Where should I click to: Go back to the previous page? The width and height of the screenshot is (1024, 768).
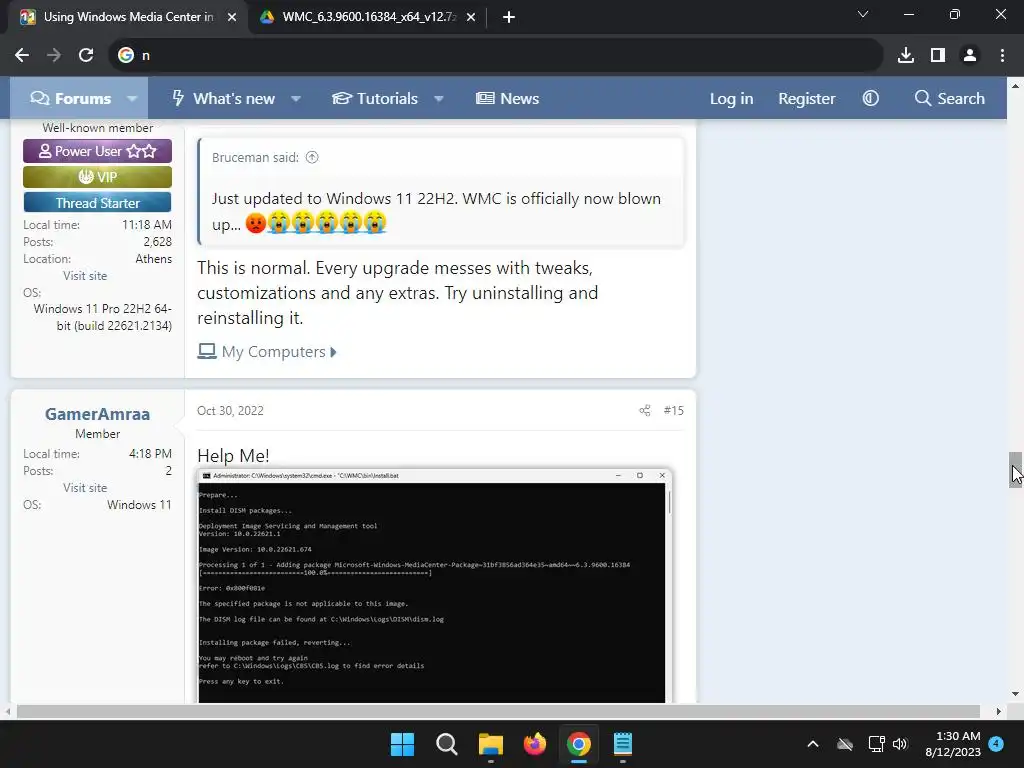click(x=22, y=56)
